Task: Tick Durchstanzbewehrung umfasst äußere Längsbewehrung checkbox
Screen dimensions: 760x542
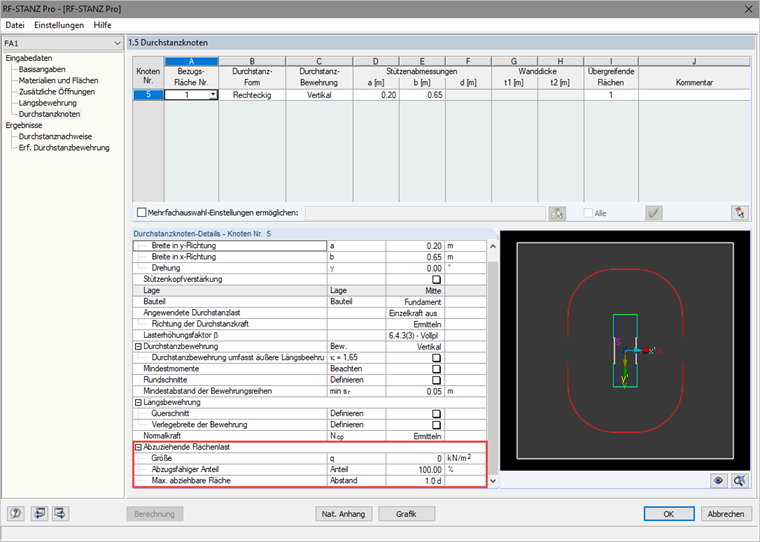Action: (x=436, y=358)
